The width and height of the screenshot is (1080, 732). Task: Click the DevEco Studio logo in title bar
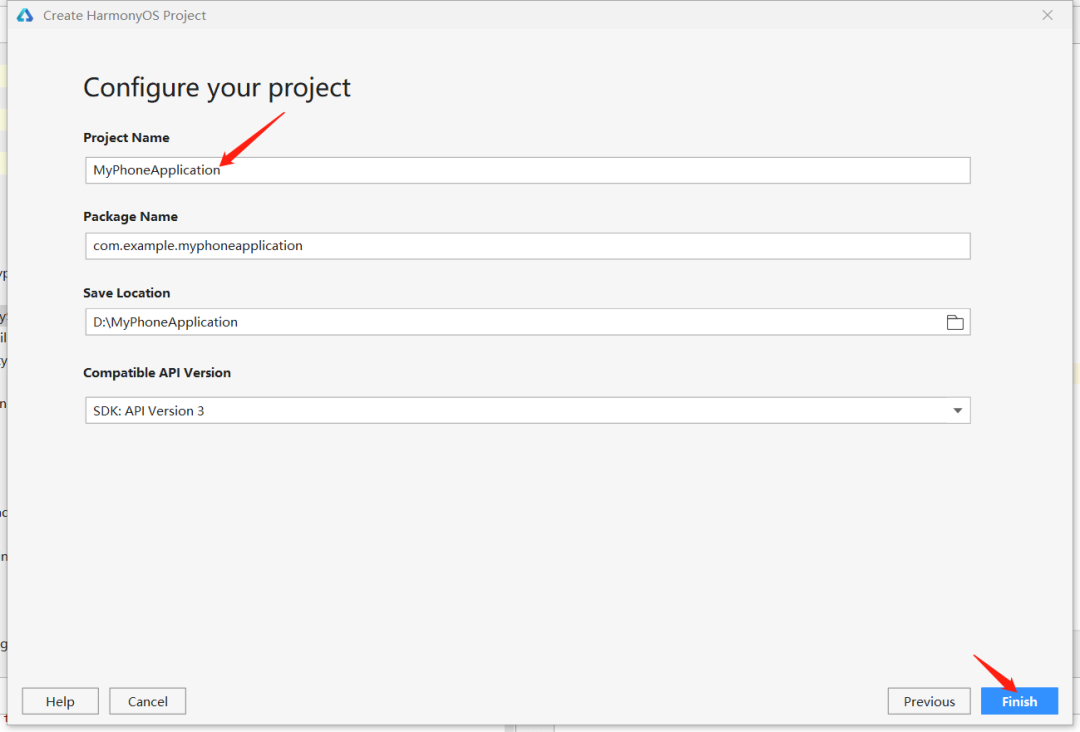[x=25, y=16]
